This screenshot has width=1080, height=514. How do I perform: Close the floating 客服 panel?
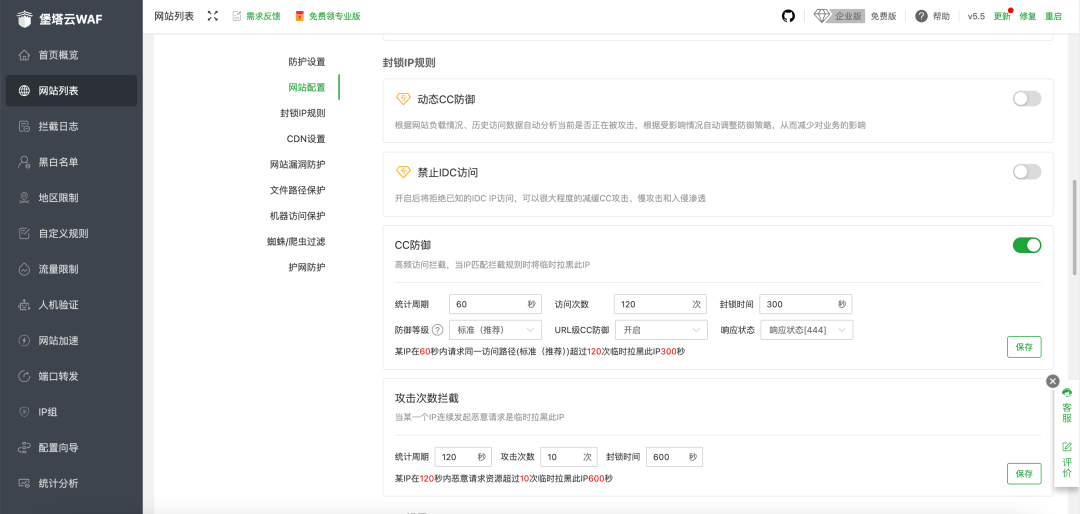pos(1052,381)
